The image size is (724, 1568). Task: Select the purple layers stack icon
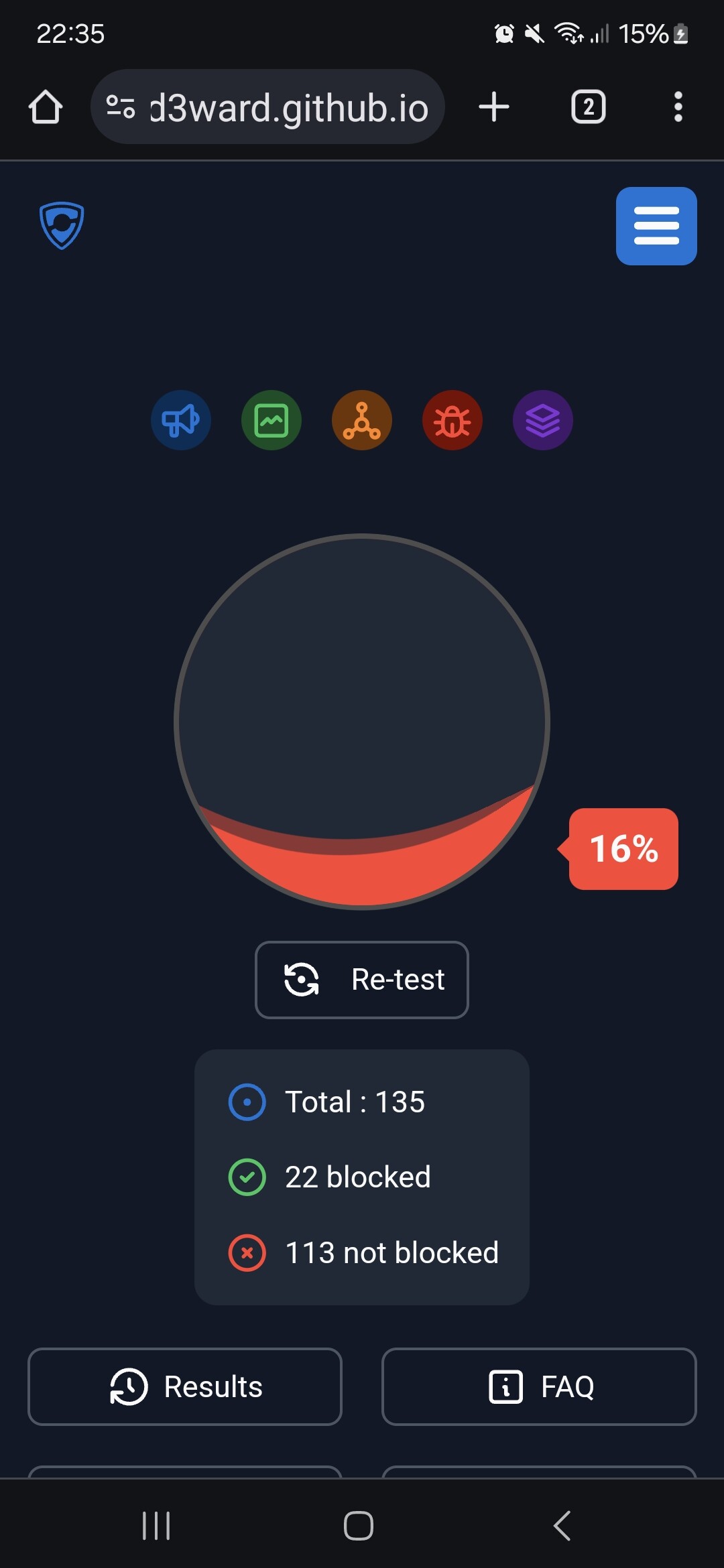543,420
